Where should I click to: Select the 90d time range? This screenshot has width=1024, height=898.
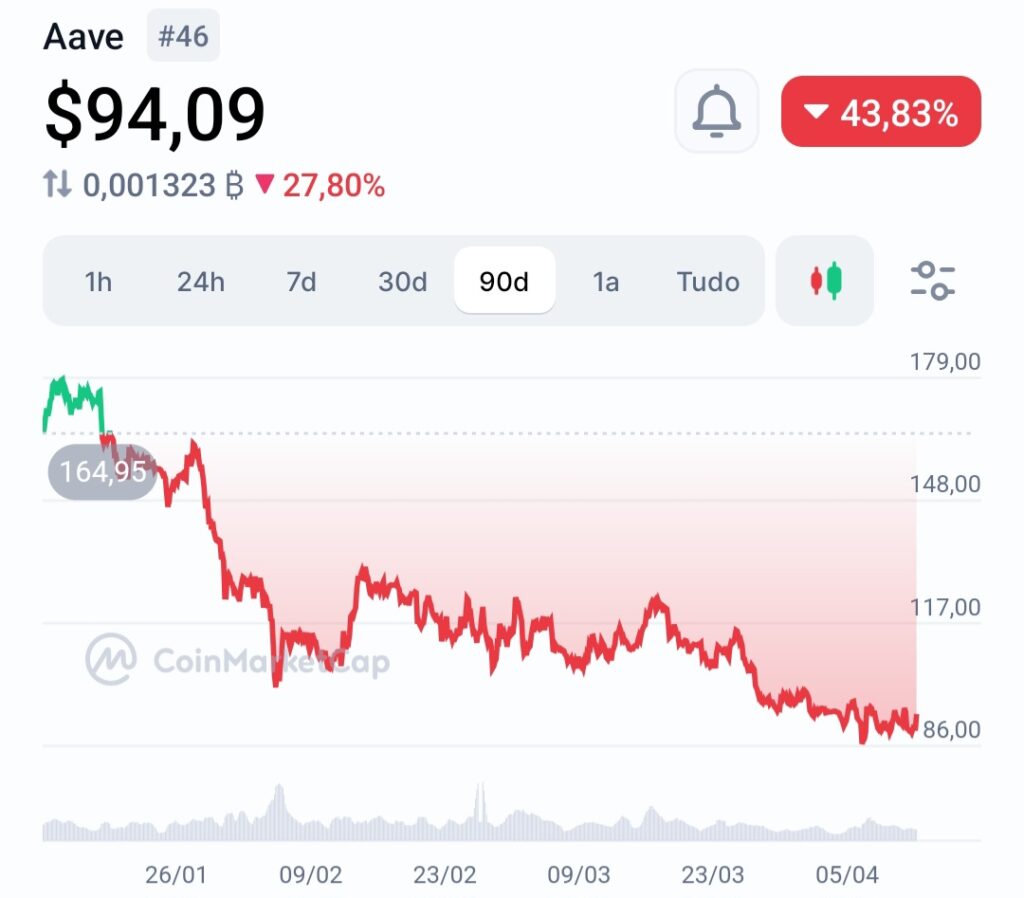pos(504,282)
